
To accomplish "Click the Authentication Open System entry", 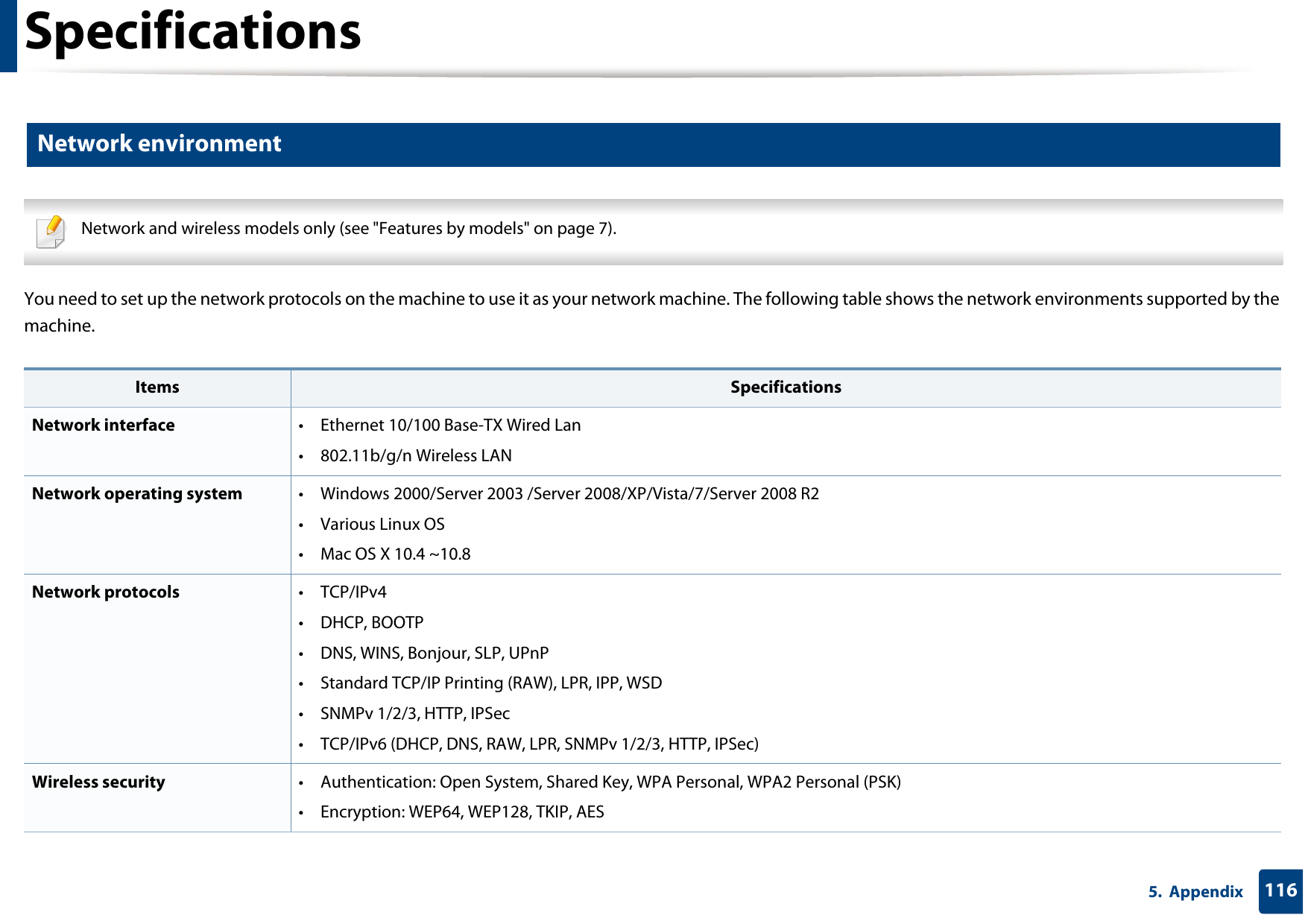I will pos(610,782).
